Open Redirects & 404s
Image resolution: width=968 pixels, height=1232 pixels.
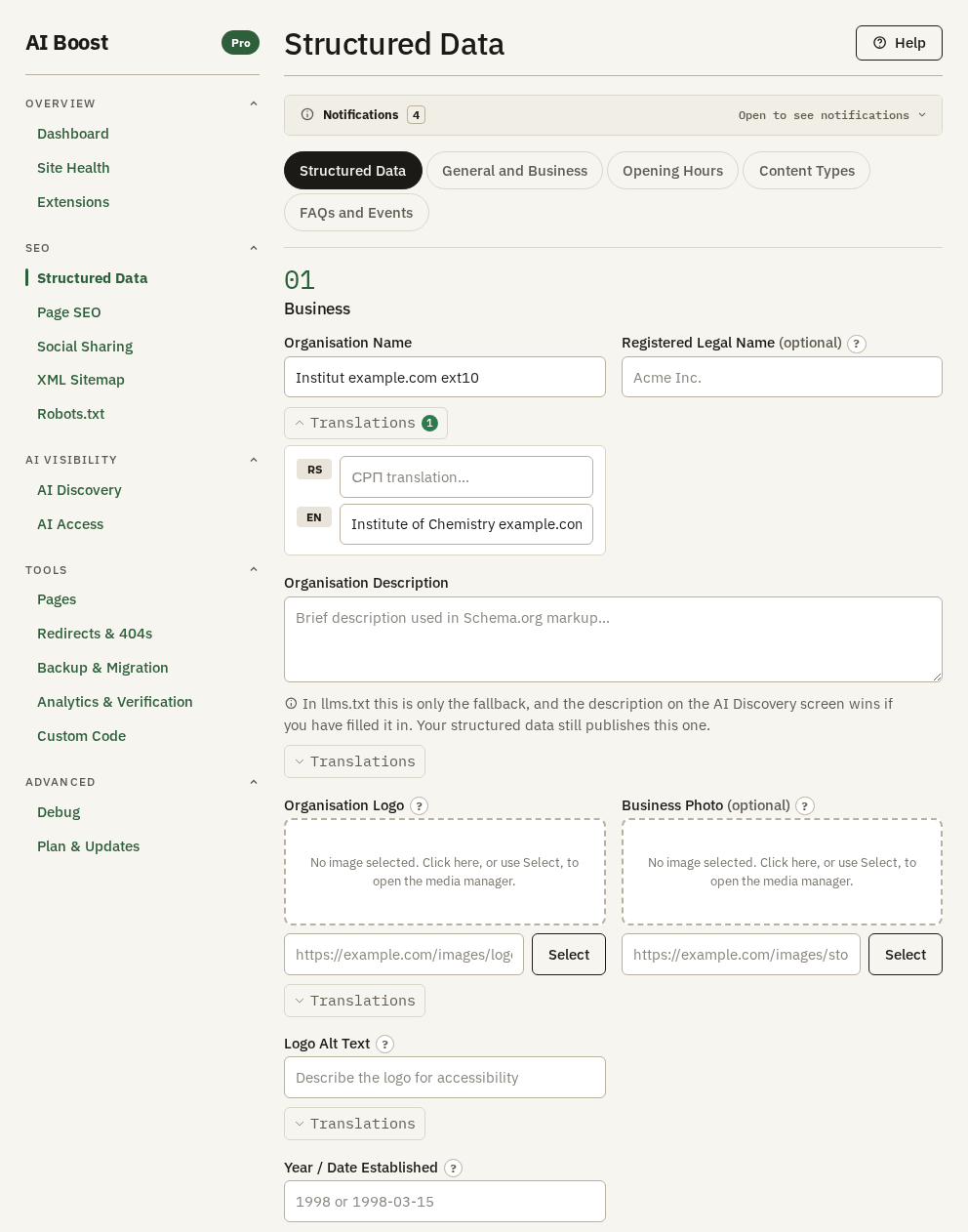pyautogui.click(x=95, y=634)
